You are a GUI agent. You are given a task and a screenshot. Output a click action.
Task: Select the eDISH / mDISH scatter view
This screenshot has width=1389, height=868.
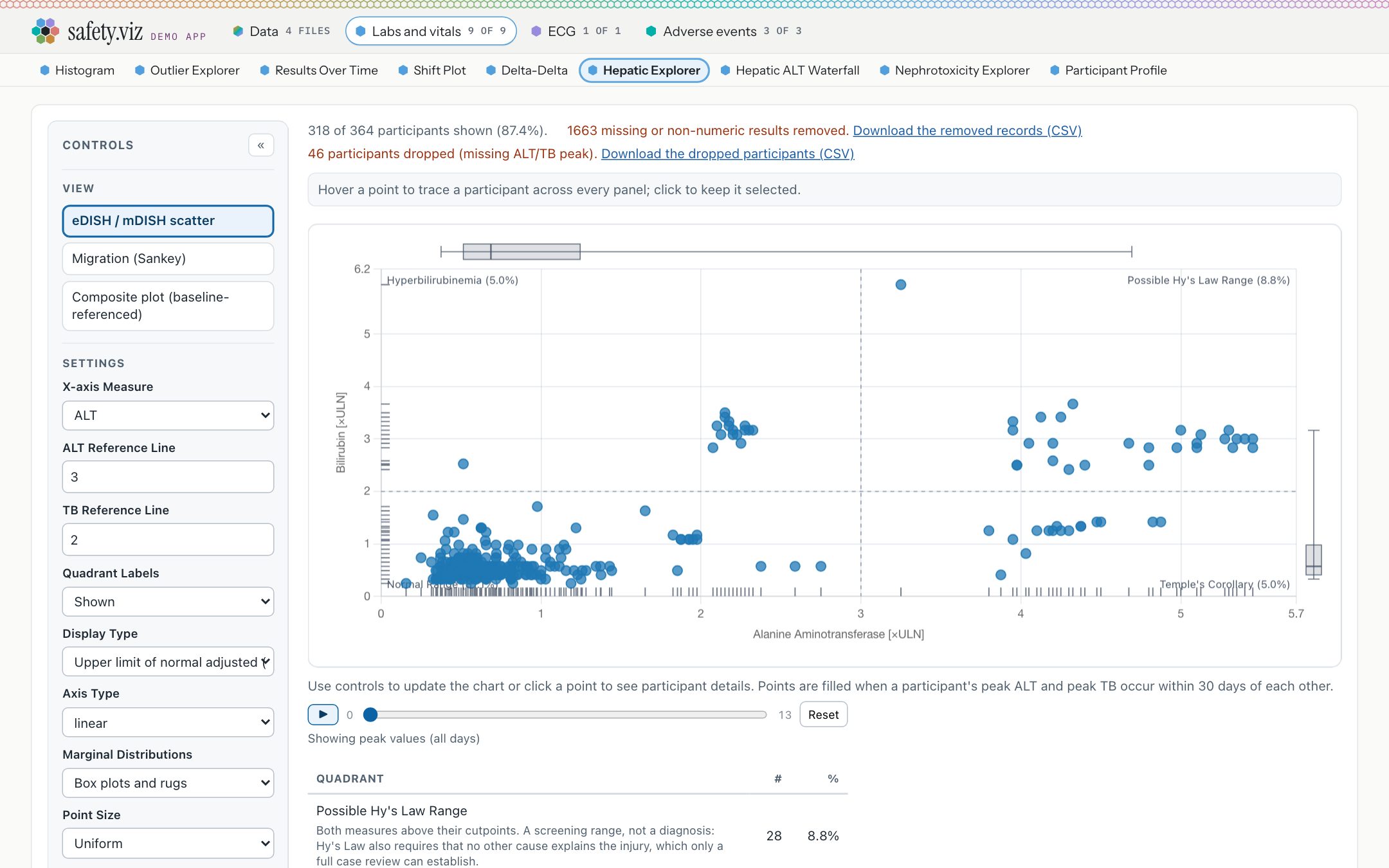click(x=168, y=221)
